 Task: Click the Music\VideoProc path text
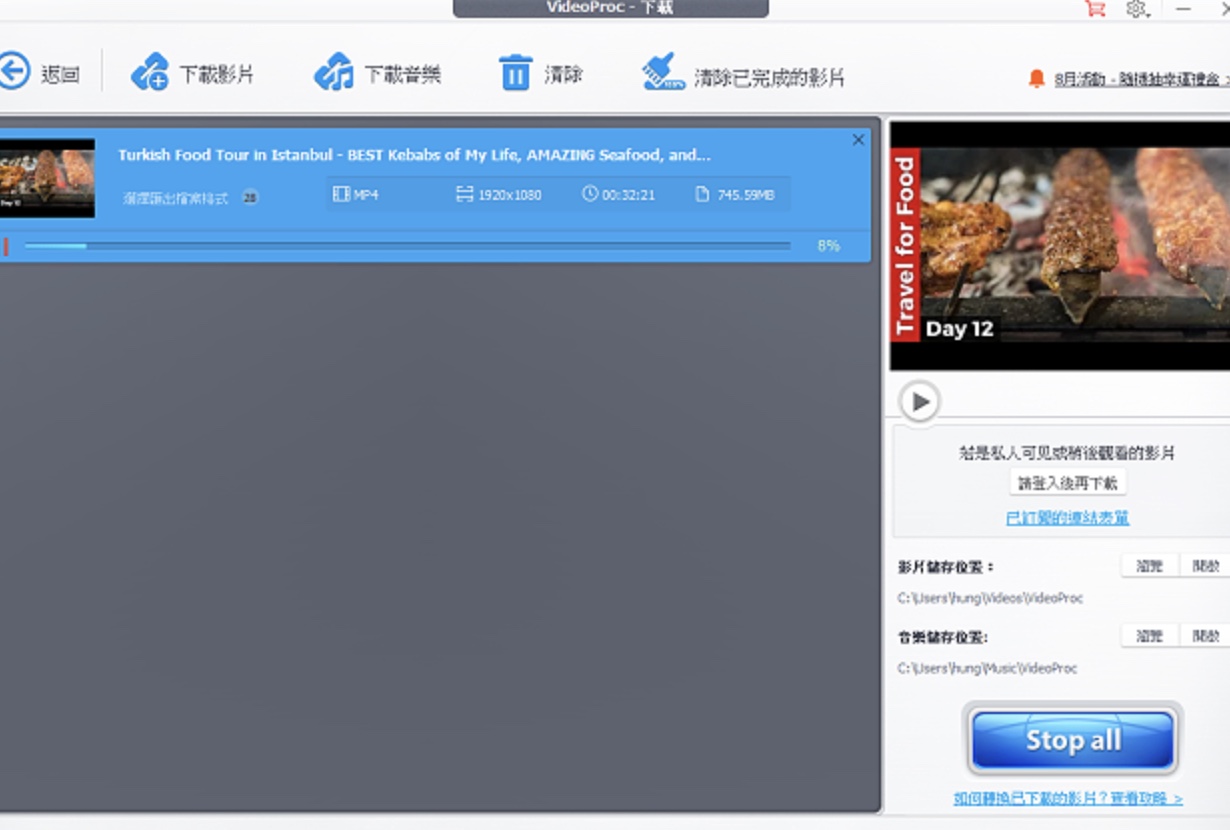pos(987,668)
